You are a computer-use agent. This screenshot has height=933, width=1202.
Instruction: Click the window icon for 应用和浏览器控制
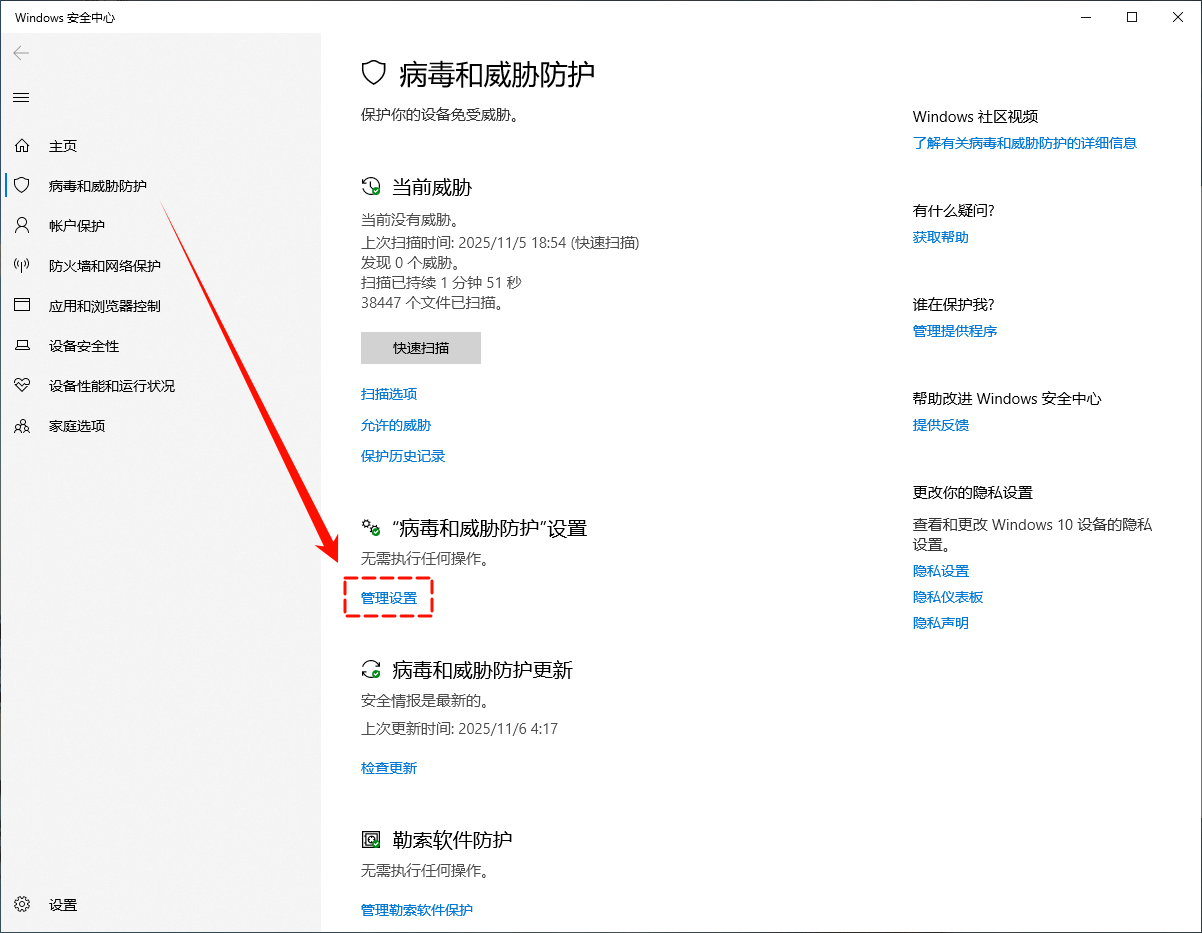[x=21, y=306]
